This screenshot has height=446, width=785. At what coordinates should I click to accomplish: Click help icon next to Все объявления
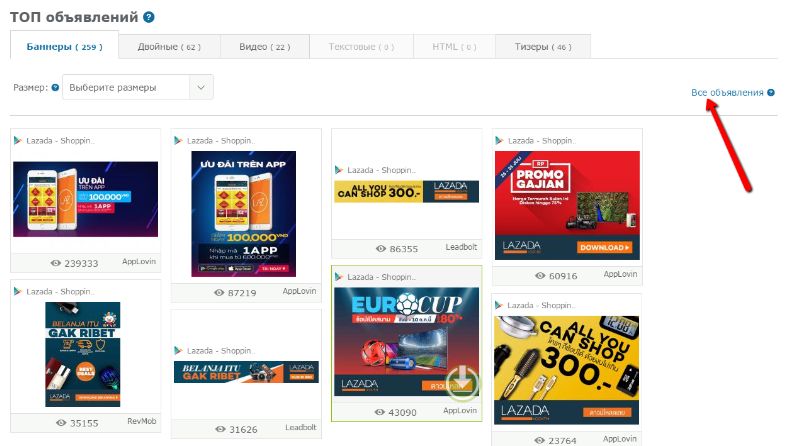(770, 92)
